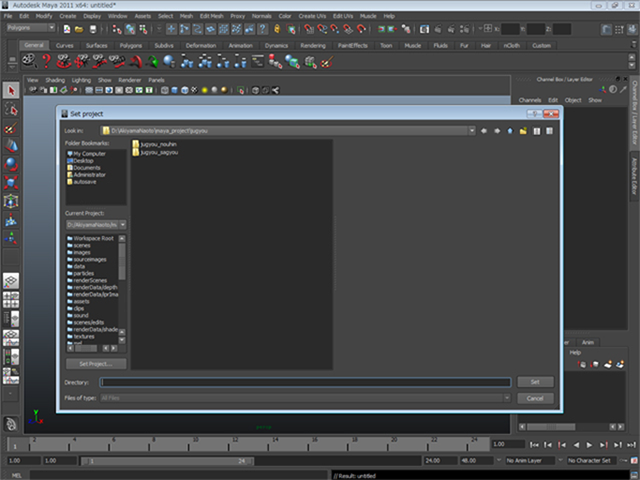Open the jugyou_nouhin folder
Viewport: 640px width, 480px height.
(x=155, y=144)
